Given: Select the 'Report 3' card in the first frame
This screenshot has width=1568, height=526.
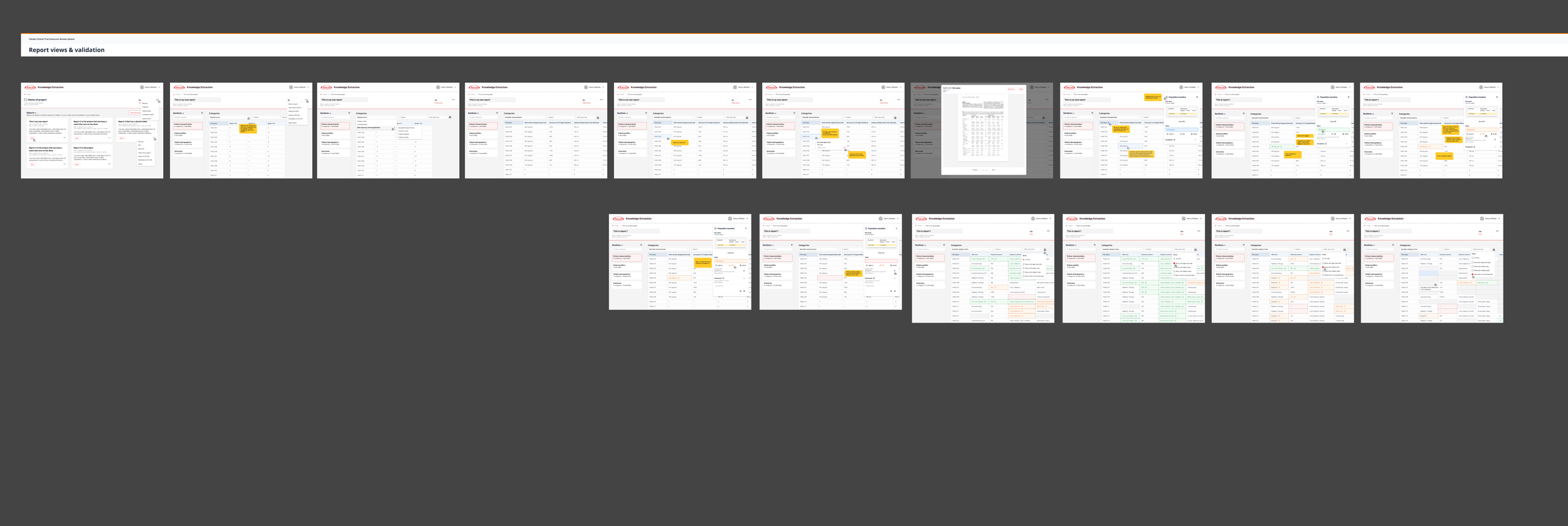Looking at the screenshot, I should pos(137,130).
